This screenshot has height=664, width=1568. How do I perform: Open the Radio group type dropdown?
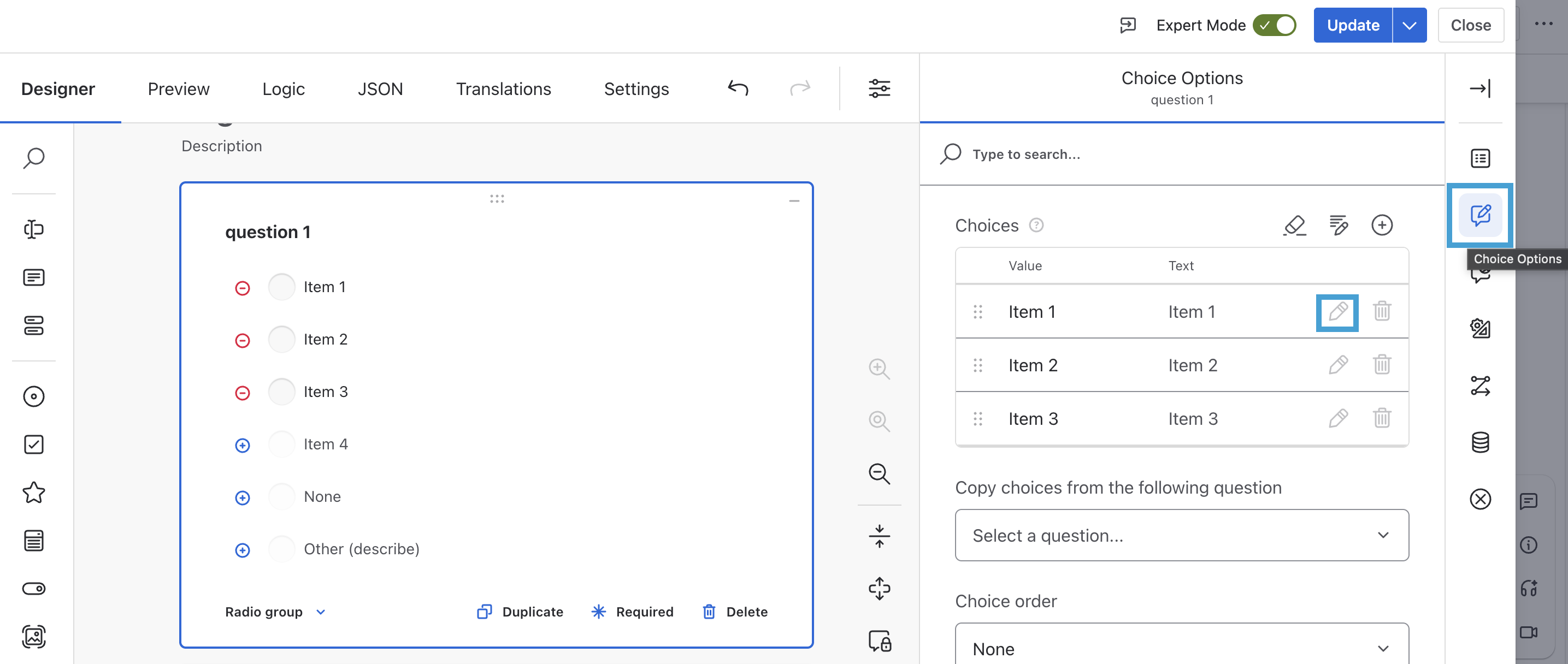(275, 612)
